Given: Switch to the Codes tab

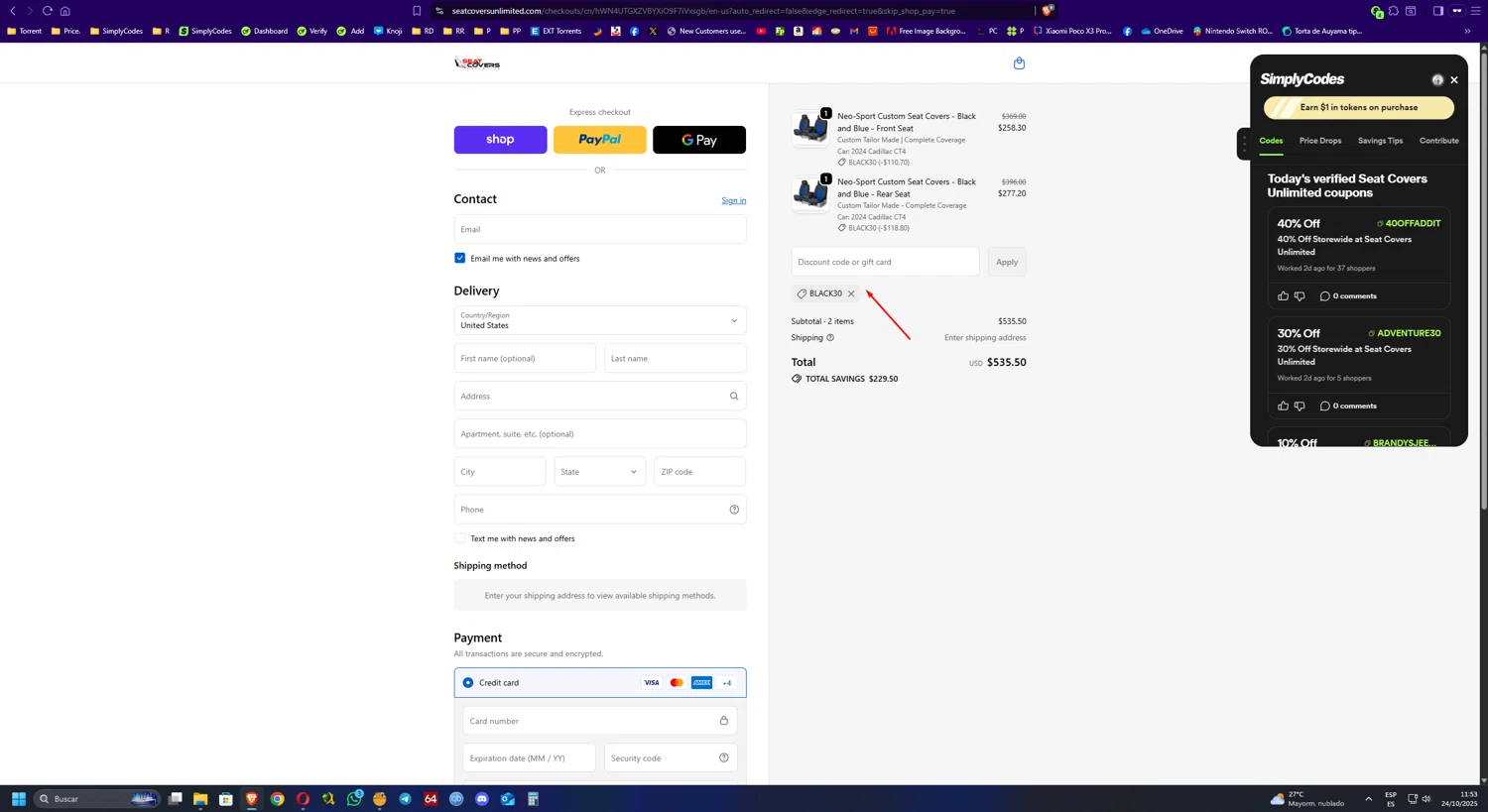Looking at the screenshot, I should click(x=1271, y=141).
